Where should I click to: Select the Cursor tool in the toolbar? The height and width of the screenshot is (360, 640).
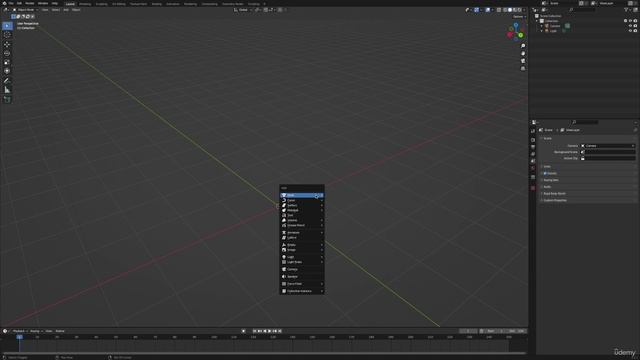point(7,35)
